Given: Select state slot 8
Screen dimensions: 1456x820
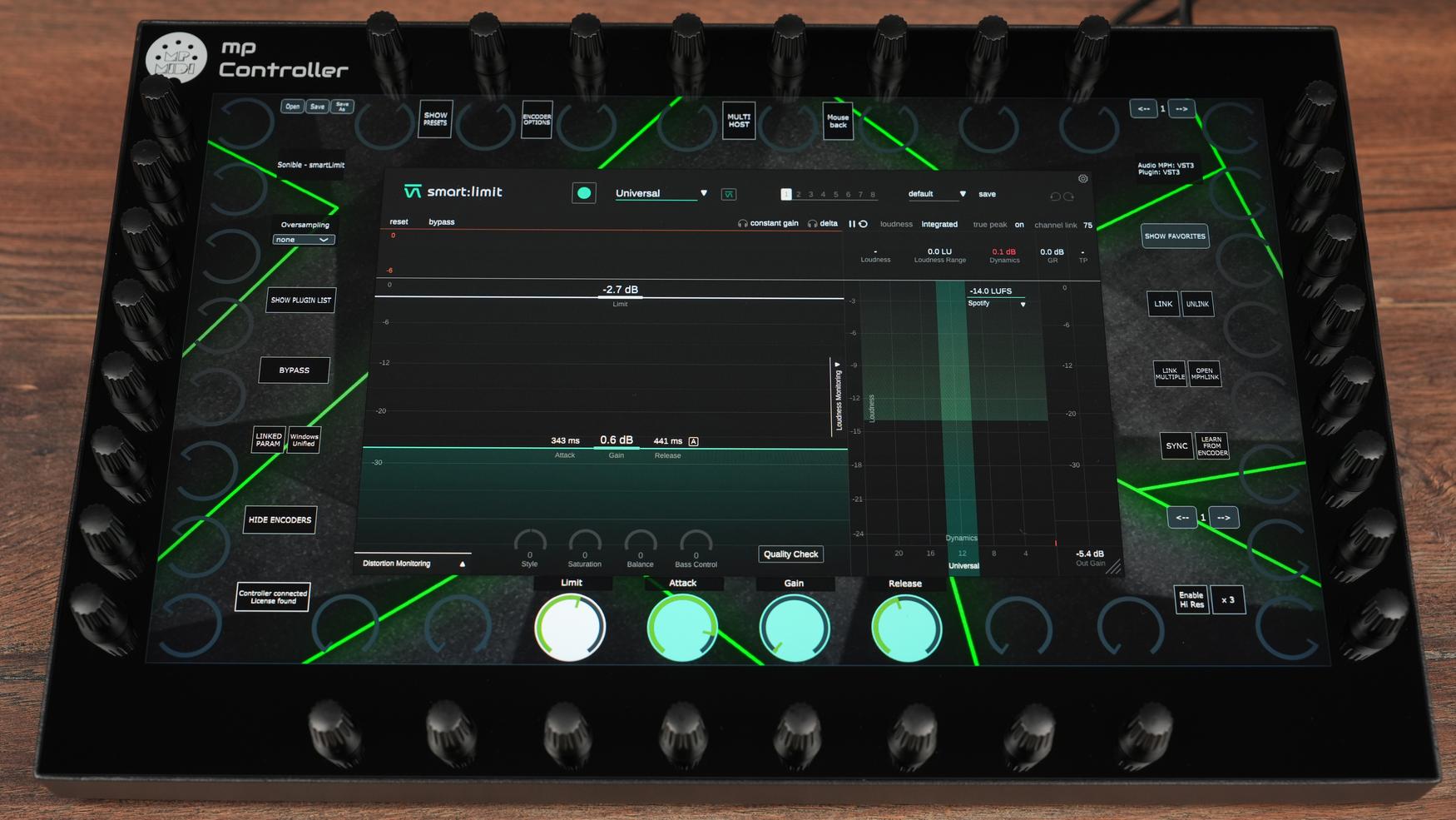Looking at the screenshot, I should (872, 194).
